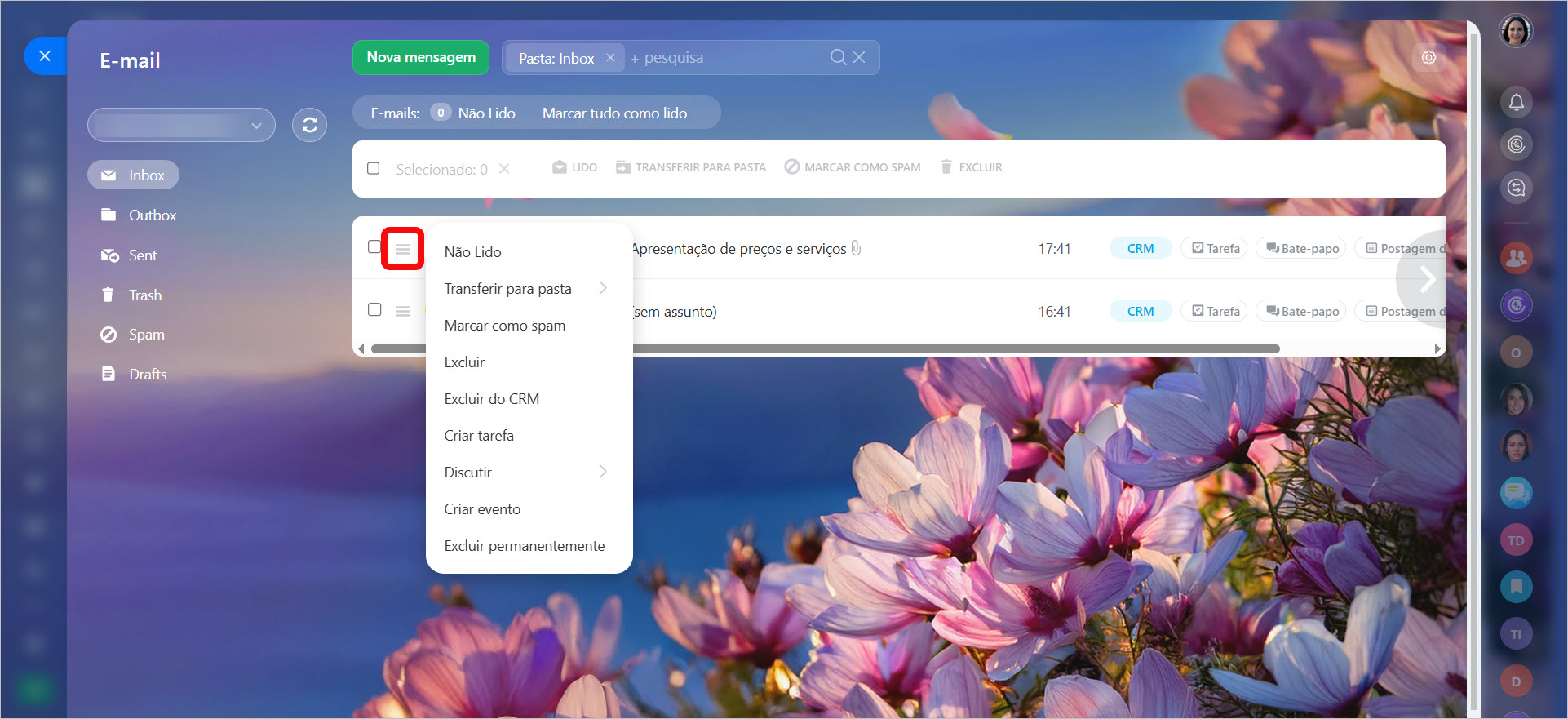Click the red contacts group icon
Screen dimensions: 1568x719
[x=1516, y=258]
